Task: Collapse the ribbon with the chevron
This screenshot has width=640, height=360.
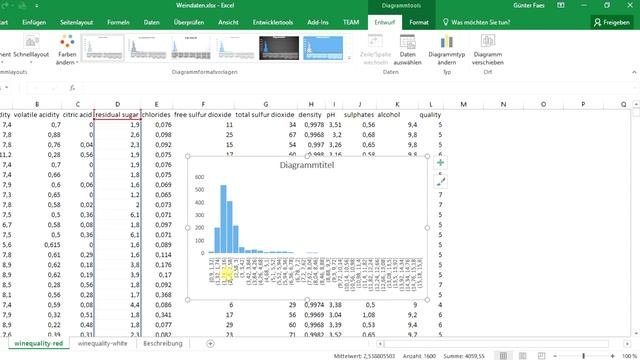Action: [634, 72]
